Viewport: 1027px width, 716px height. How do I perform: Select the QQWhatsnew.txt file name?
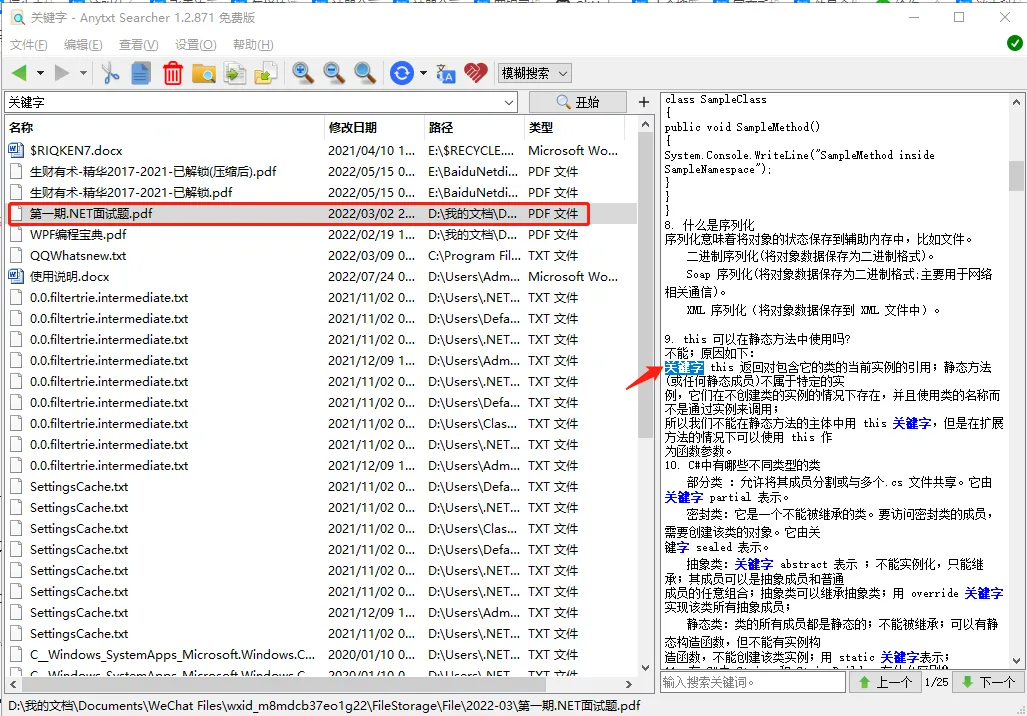78,255
